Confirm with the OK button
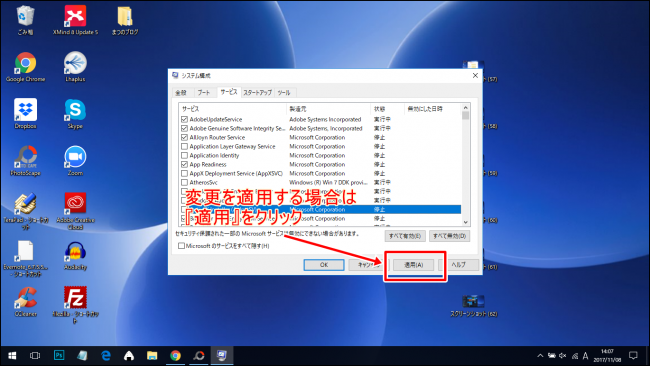Image resolution: width=650 pixels, height=366 pixels. click(324, 265)
